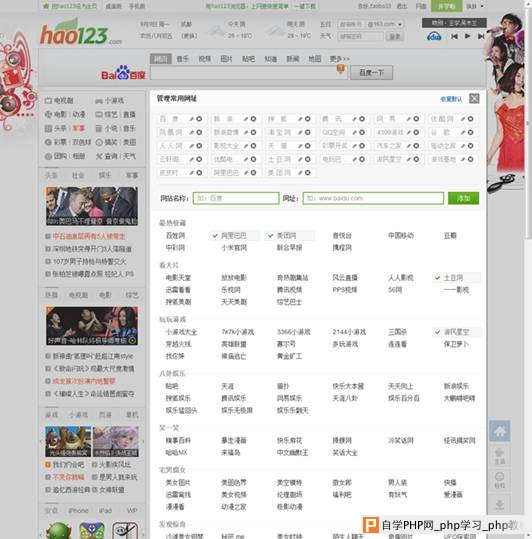Focus the 网站名称 site name field
The height and width of the screenshot is (539, 532).
point(236,198)
